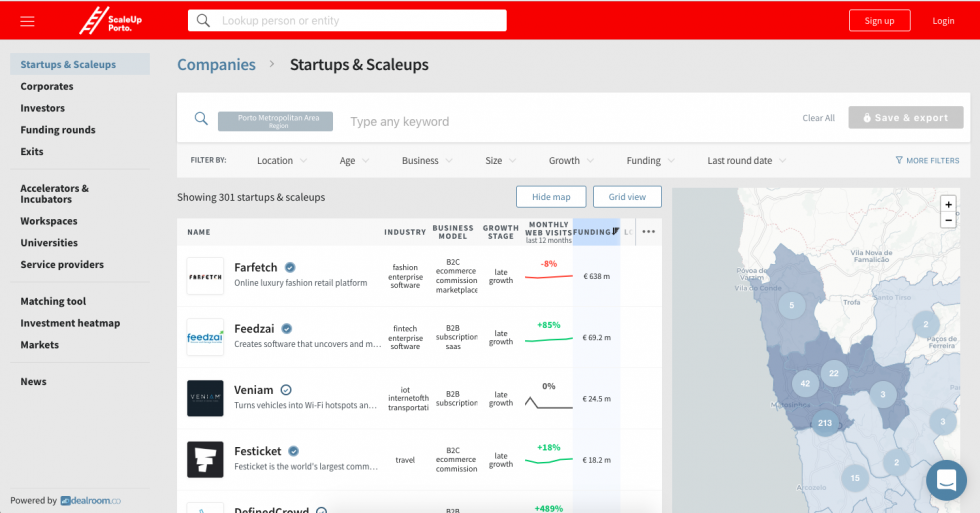Screen dimensions: 980x513
Task: Click map cluster marker 42
Action: click(x=805, y=384)
